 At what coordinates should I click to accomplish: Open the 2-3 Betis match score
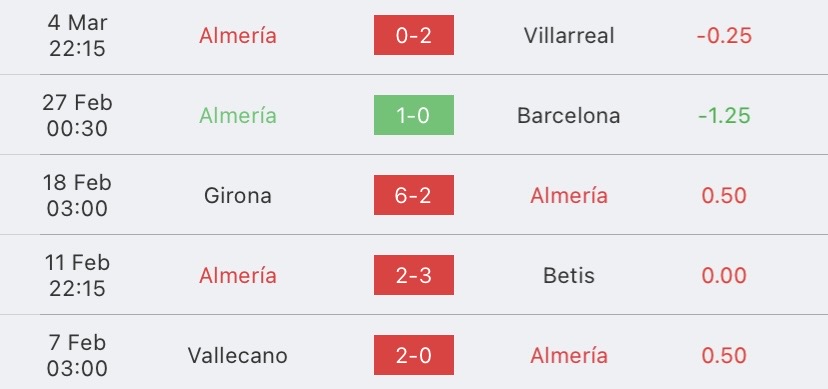click(413, 275)
